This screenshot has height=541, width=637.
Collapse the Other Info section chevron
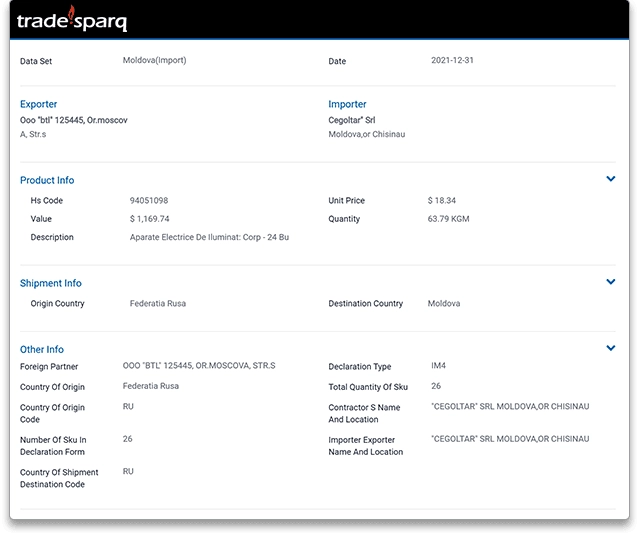tap(611, 348)
